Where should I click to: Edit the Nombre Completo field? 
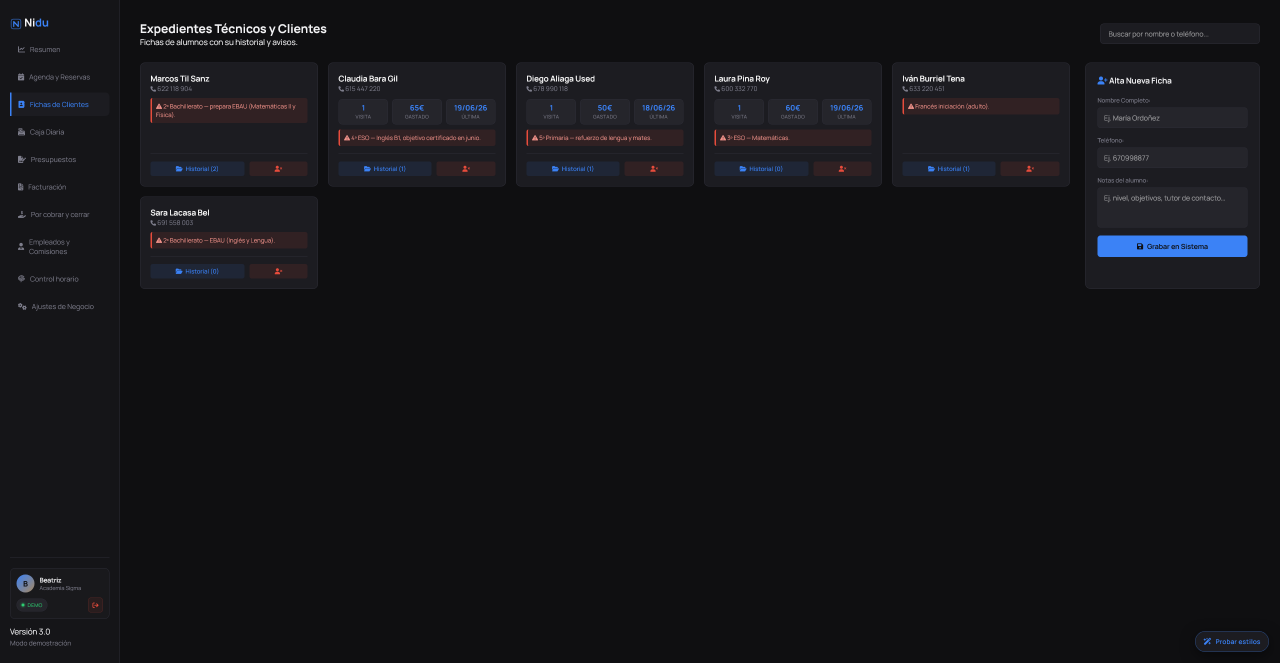[x=1172, y=118]
